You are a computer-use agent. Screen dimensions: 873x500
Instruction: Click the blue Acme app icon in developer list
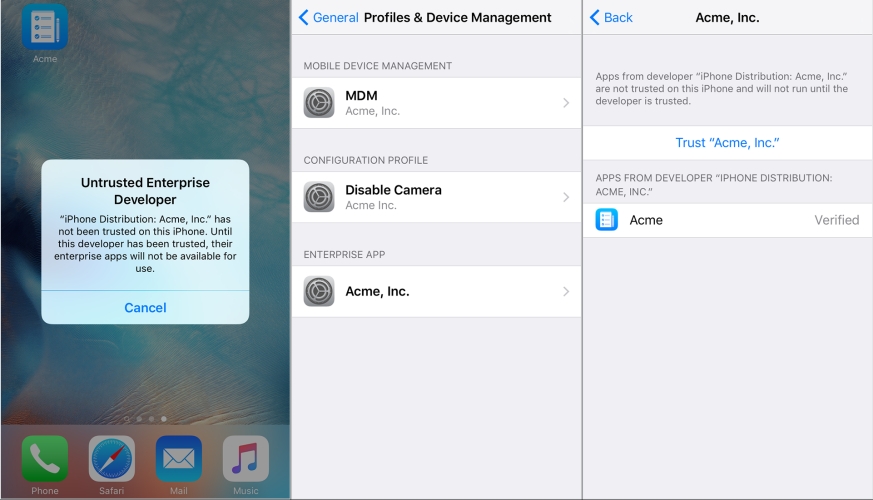point(606,220)
